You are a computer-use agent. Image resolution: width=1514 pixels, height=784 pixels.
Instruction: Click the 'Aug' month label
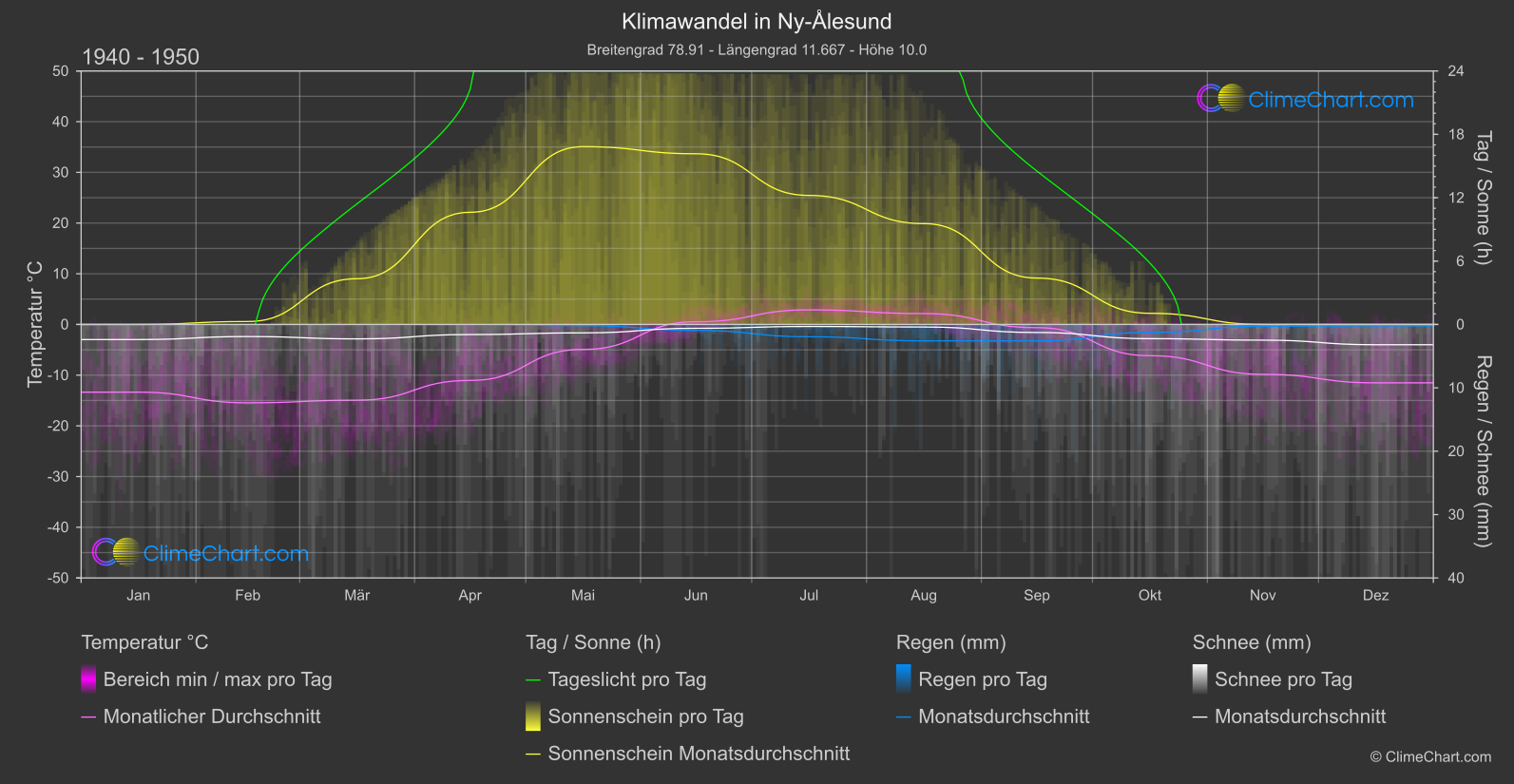(924, 595)
